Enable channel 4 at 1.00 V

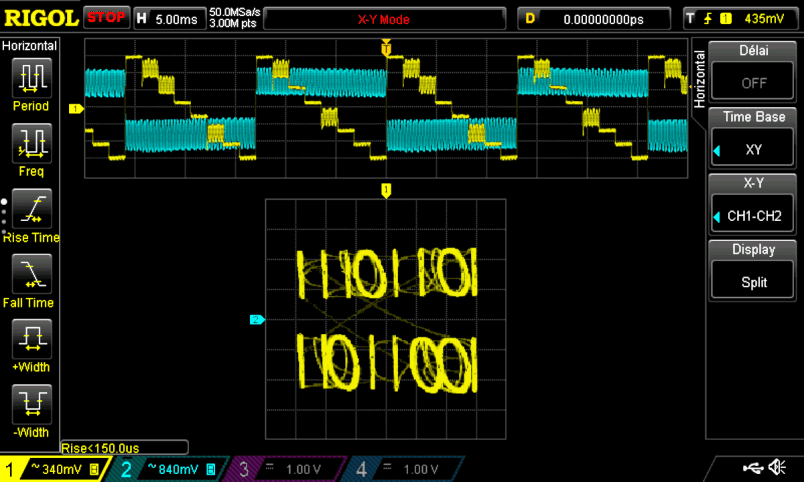404,469
